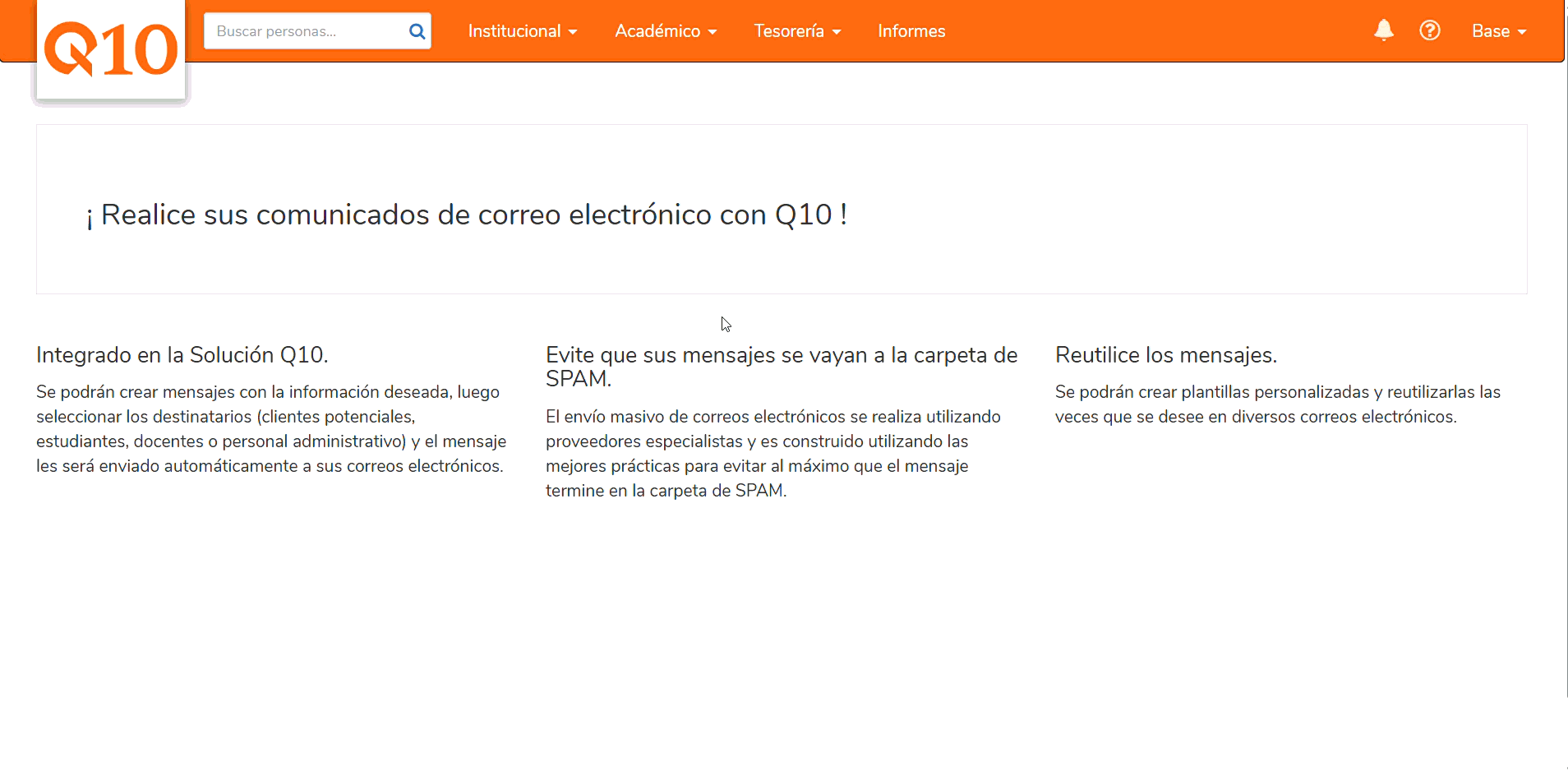The height and width of the screenshot is (776, 1568).
Task: Open the Base user dropdown
Action: (1499, 31)
